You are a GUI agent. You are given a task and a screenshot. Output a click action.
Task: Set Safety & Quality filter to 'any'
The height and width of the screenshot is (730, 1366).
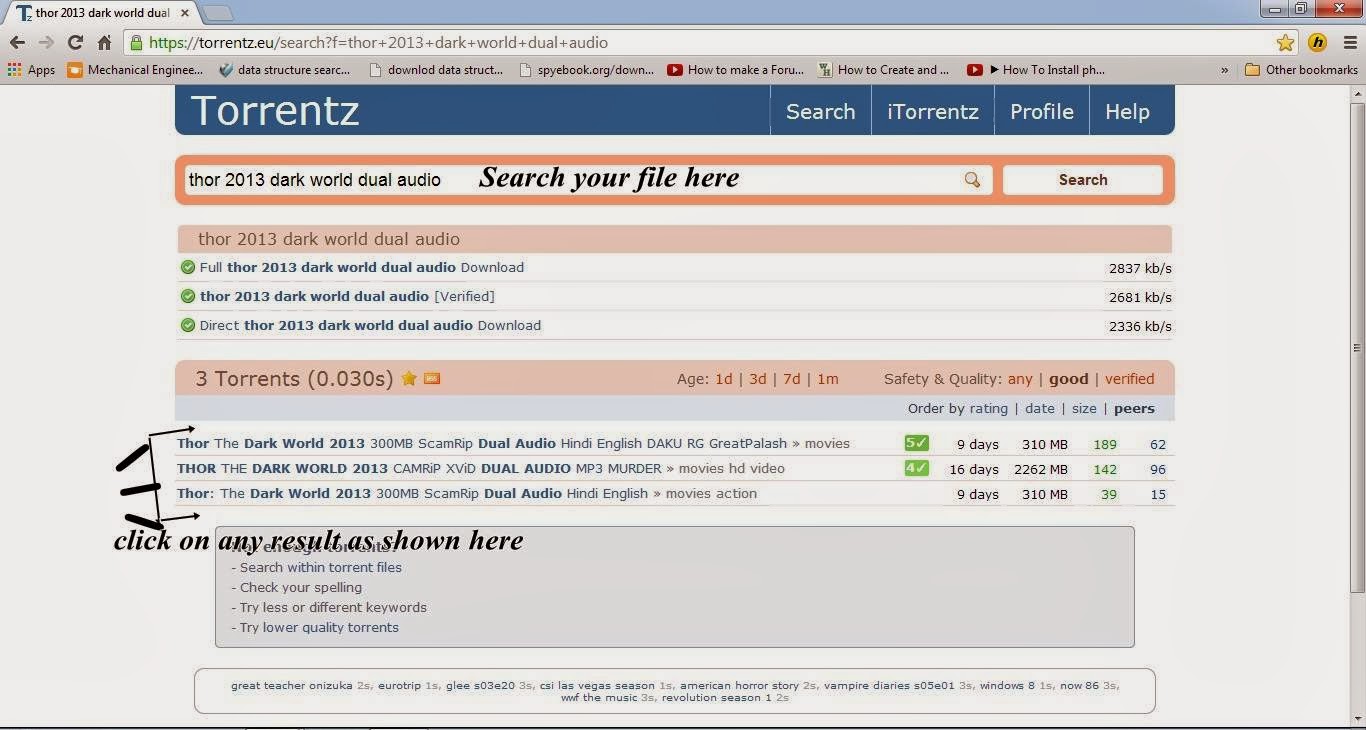1020,379
